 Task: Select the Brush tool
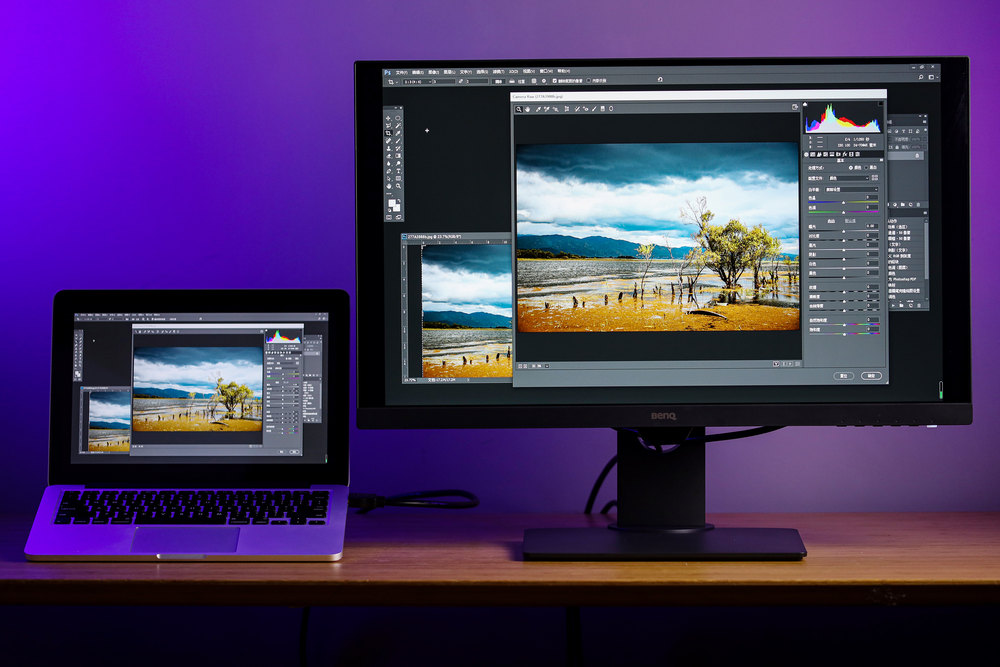point(398,141)
